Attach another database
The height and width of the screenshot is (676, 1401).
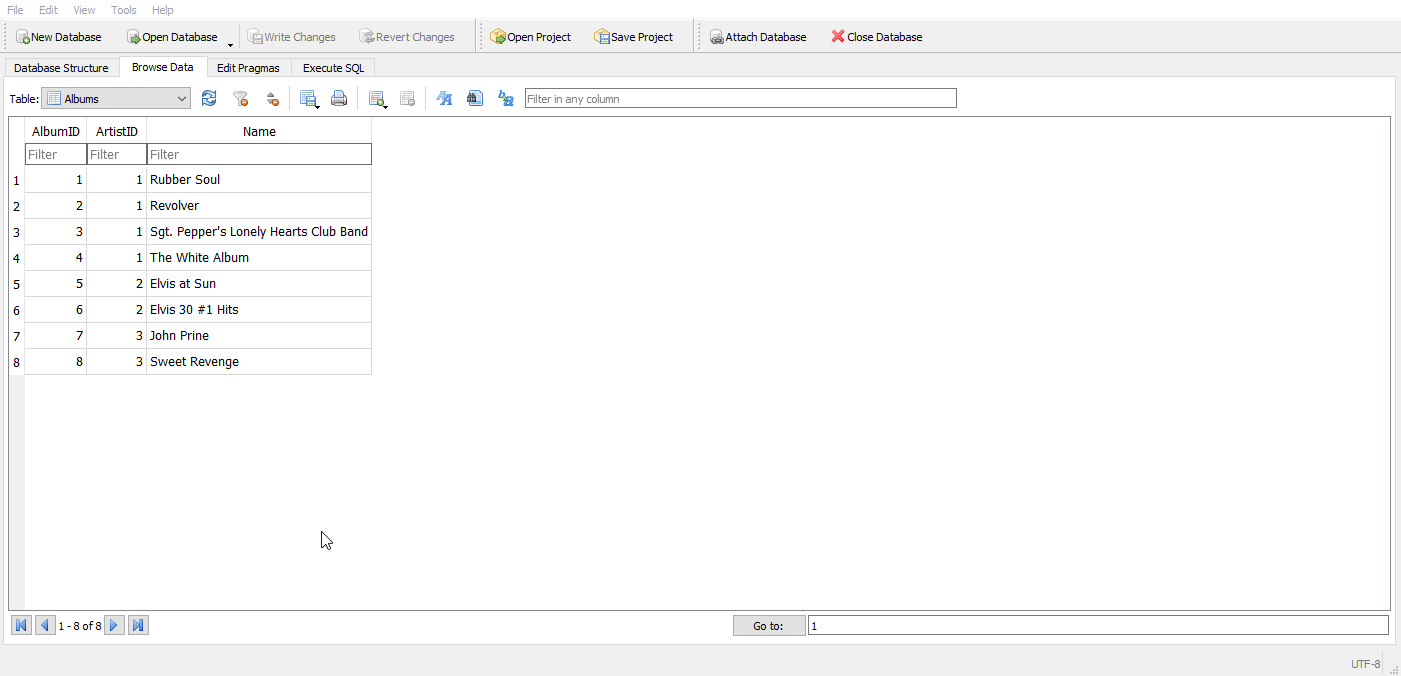[758, 36]
